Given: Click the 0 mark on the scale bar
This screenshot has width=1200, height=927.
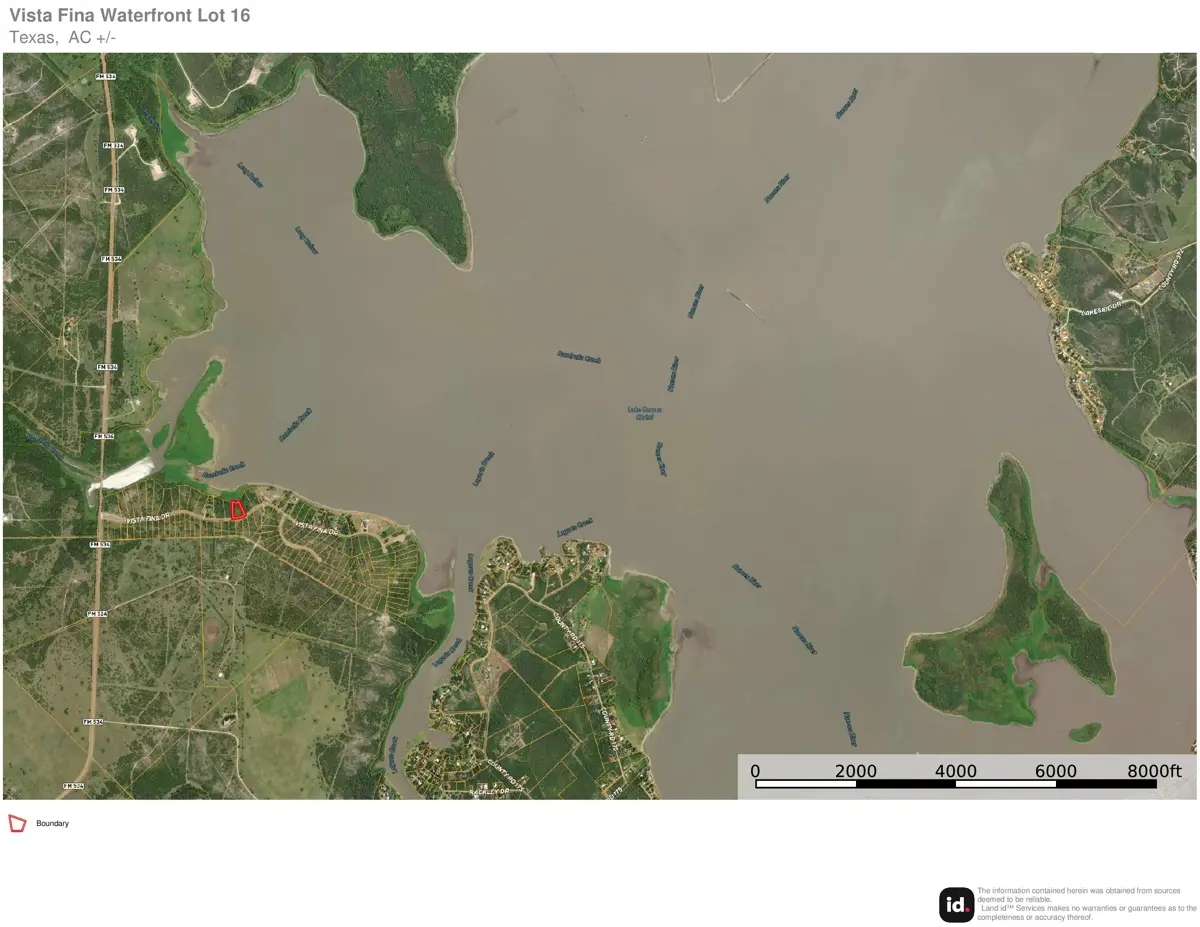Looking at the screenshot, I should point(755,771).
